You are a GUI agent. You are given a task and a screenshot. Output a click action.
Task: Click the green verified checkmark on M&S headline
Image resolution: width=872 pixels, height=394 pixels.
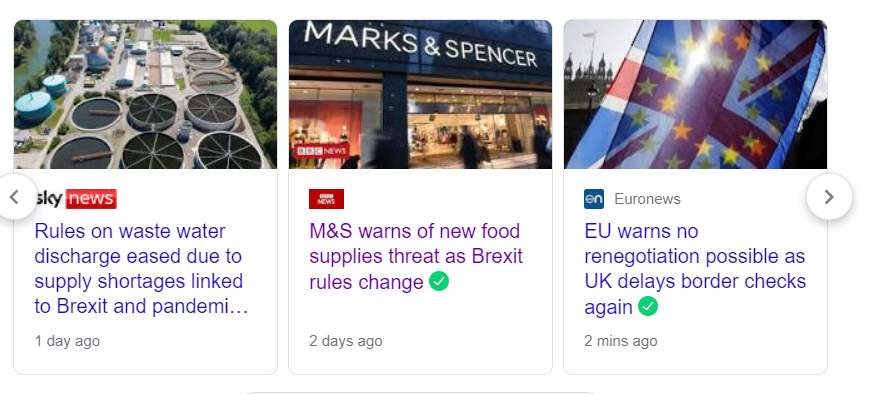pyautogui.click(x=439, y=281)
